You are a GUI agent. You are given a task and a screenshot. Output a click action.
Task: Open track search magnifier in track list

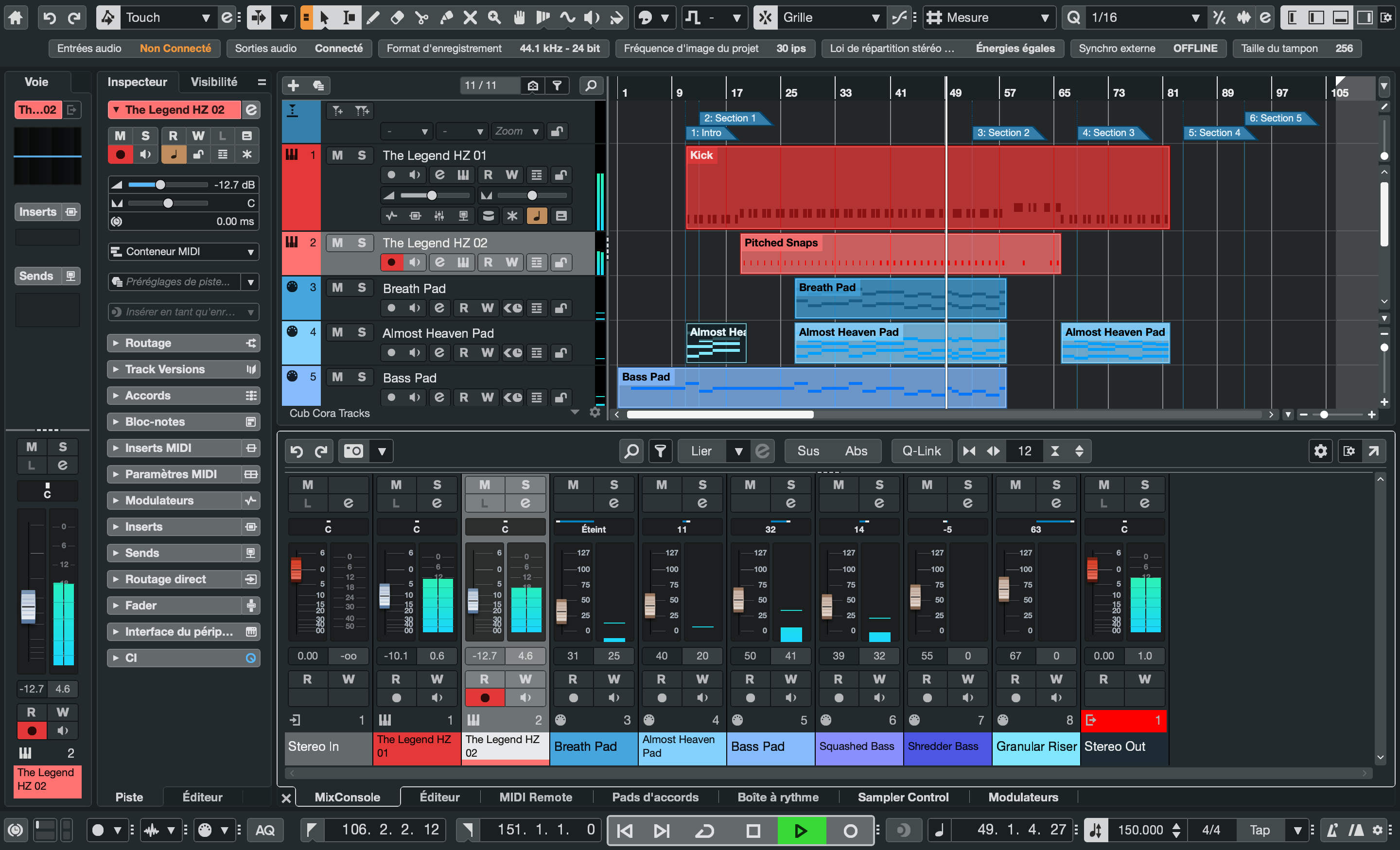pos(591,85)
